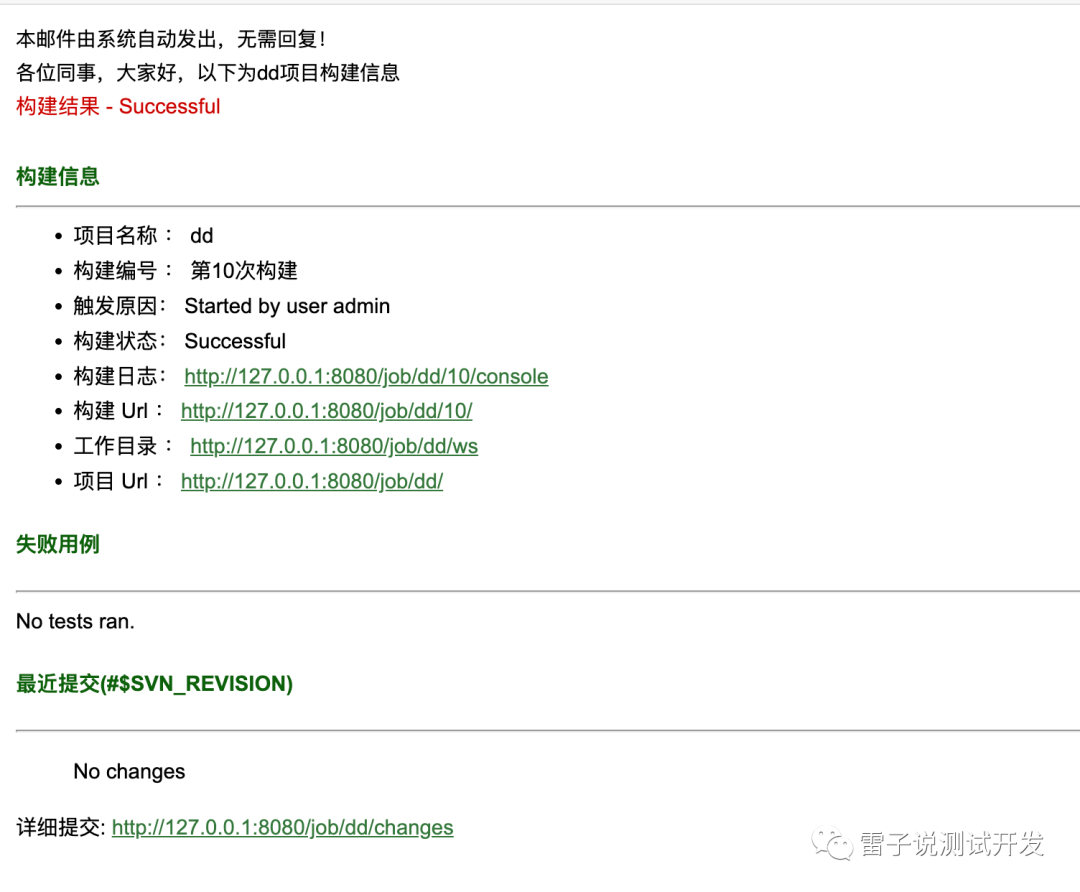Click the 'Started by user admin' value
The height and width of the screenshot is (892, 1080).
point(287,306)
